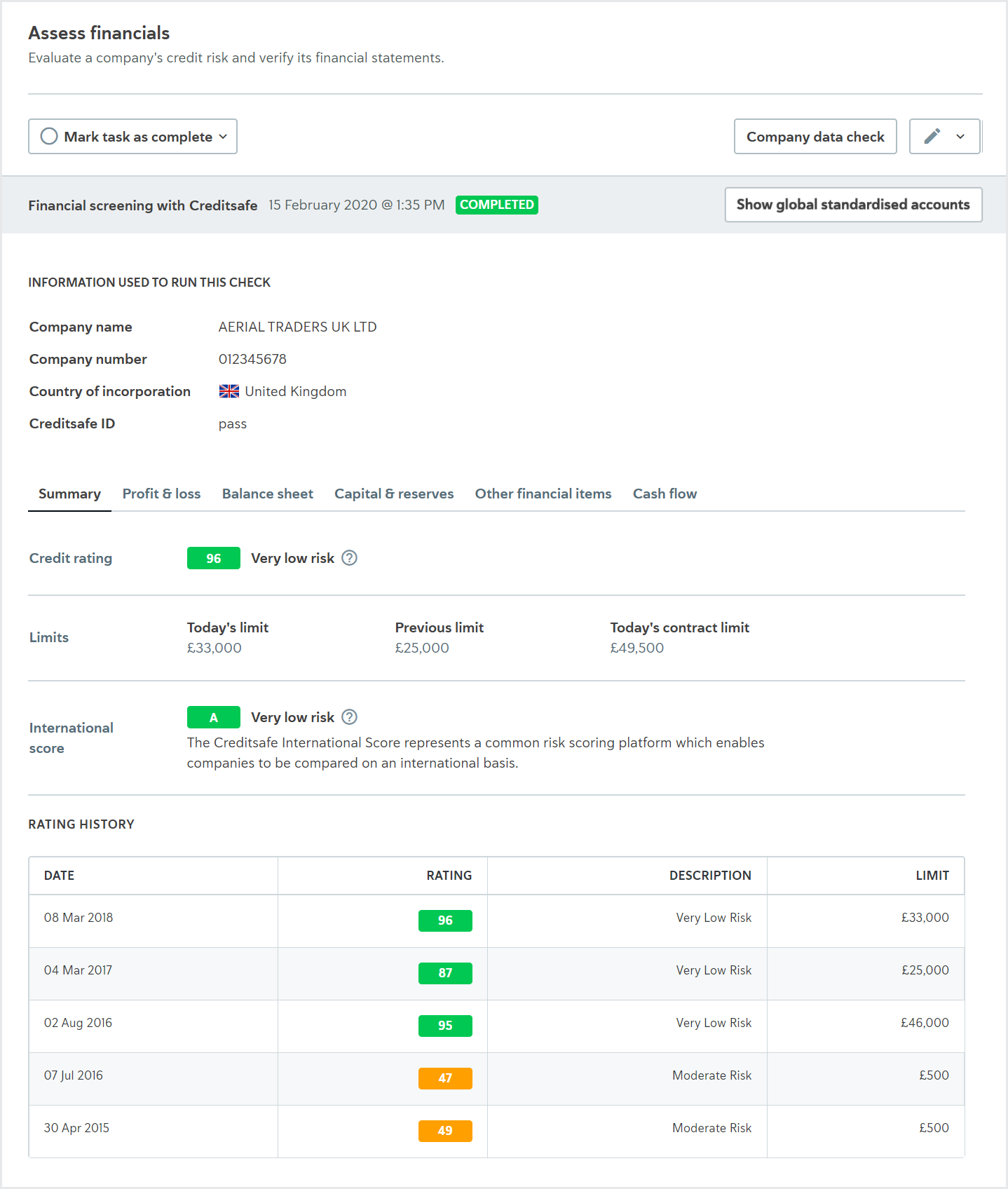Open the Other financial items tab
This screenshot has width=1008, height=1189.
[x=543, y=494]
